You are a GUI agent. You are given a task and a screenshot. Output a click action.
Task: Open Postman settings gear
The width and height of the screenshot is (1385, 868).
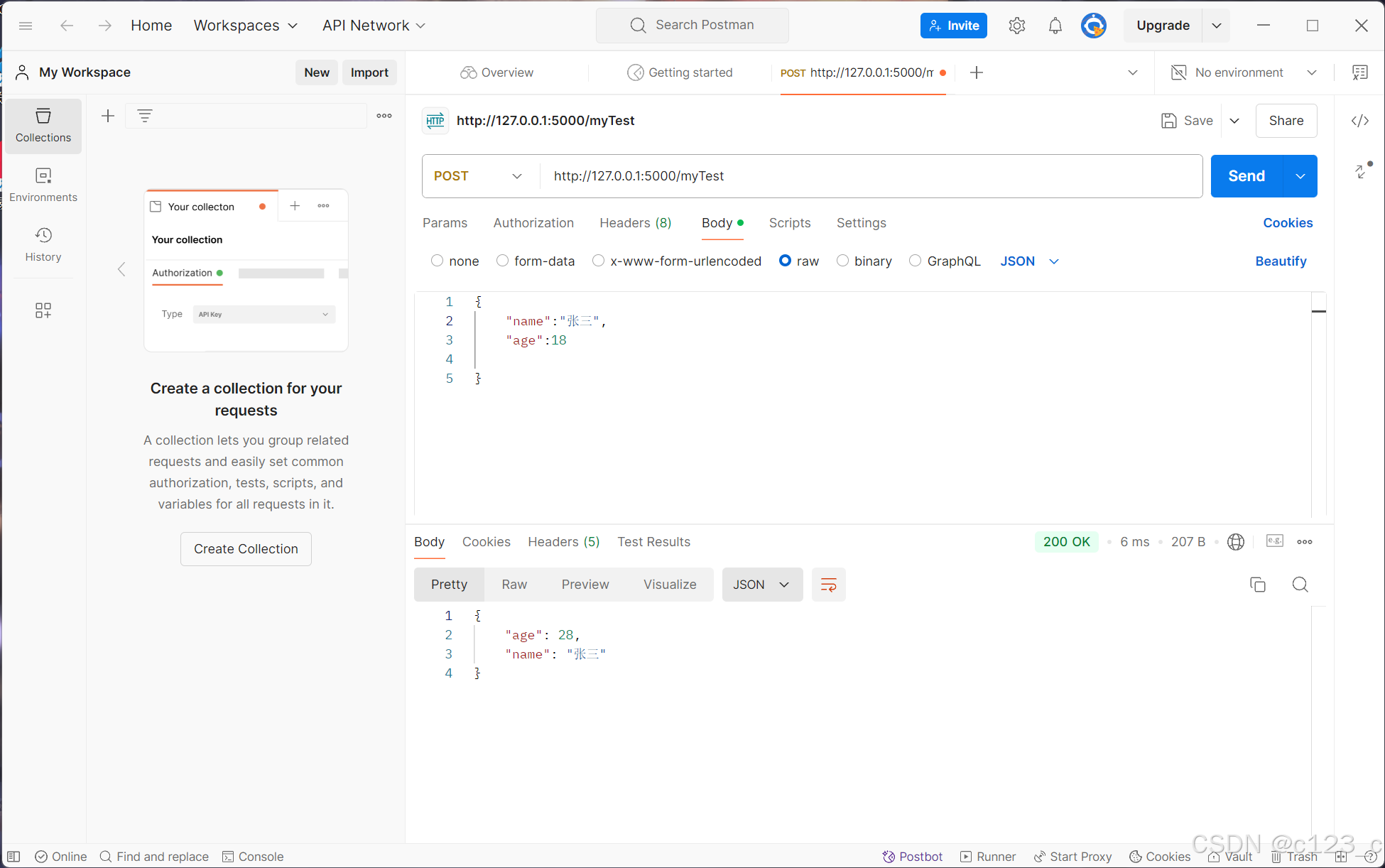pyautogui.click(x=1016, y=26)
